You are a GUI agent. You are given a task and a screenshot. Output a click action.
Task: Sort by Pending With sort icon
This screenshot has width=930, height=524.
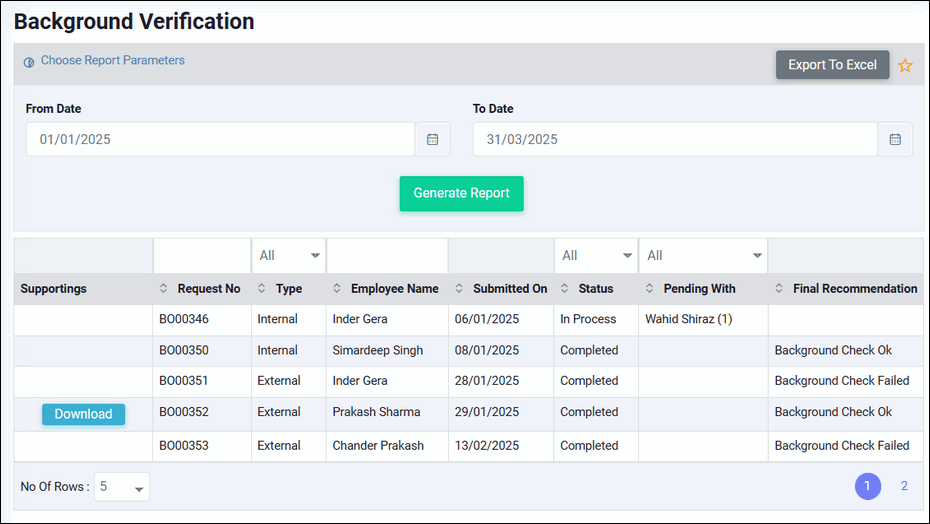coord(650,289)
